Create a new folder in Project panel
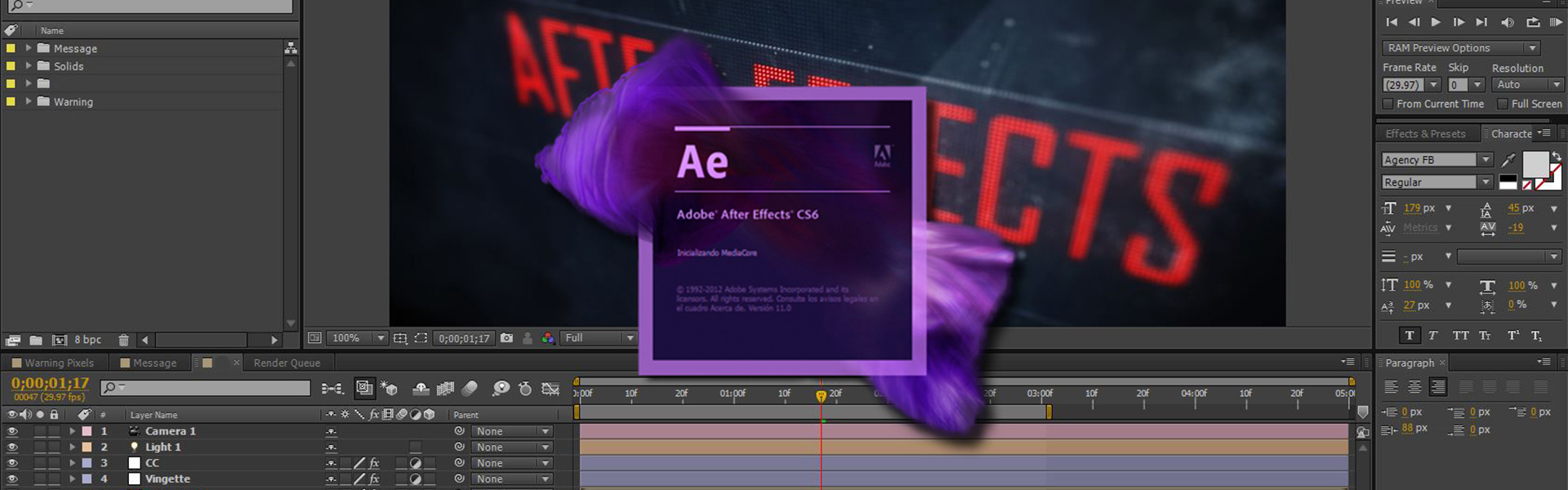This screenshot has height=490, width=1568. pos(36,340)
